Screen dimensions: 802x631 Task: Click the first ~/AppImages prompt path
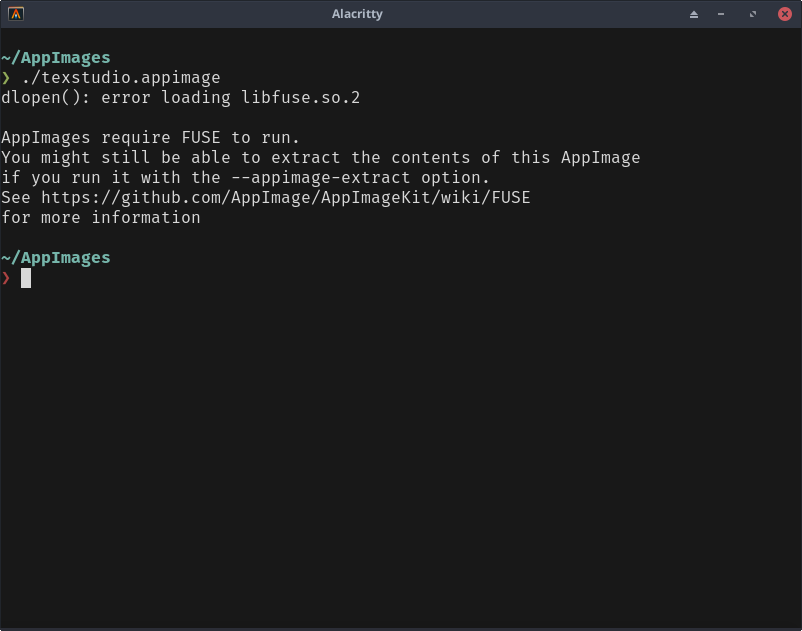coord(56,58)
